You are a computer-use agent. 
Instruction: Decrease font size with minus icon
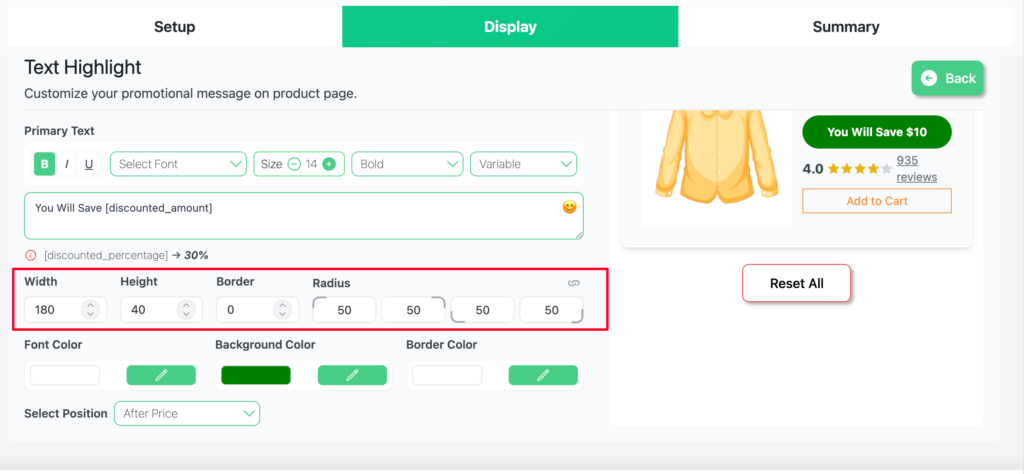point(294,164)
